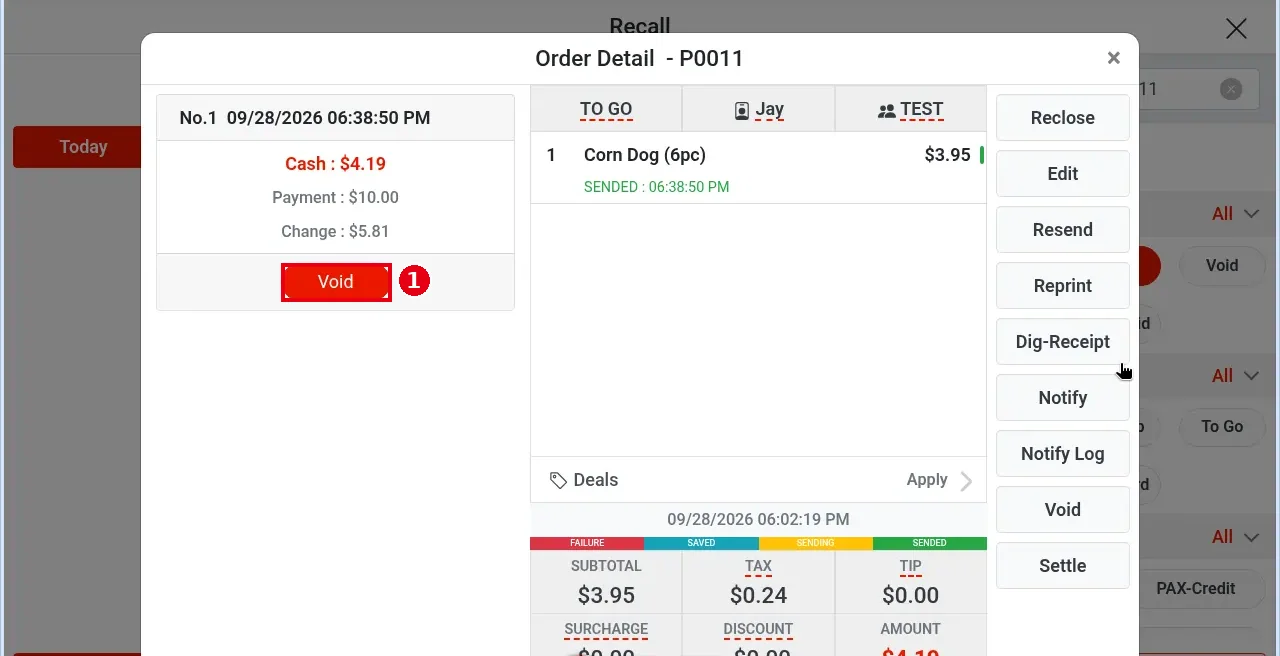Click the $3.95 item price
This screenshot has width=1280, height=656.
pyautogui.click(x=947, y=155)
